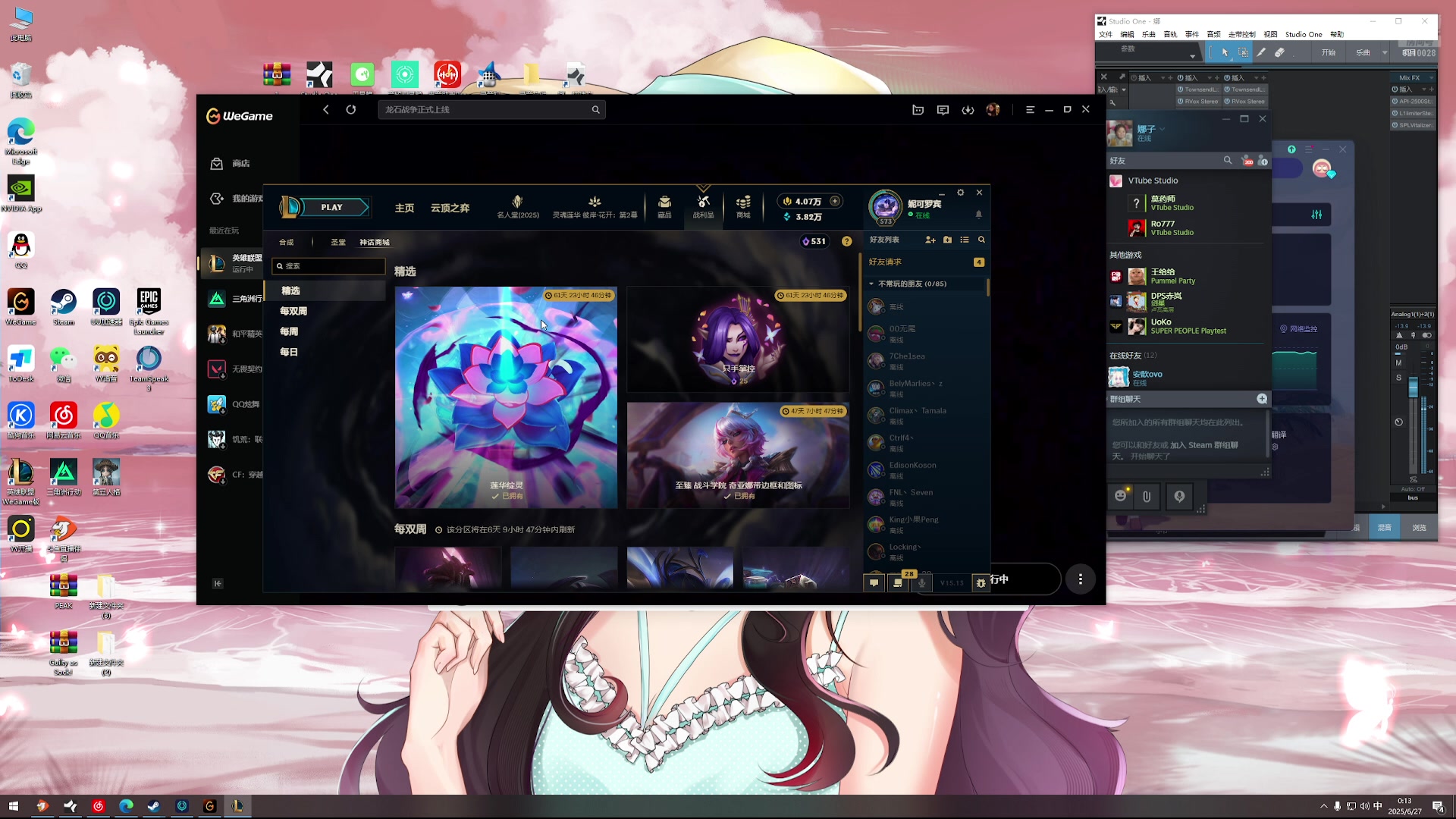Open the WeGame hamburger menu
Screen dimensions: 1456x819
click(x=1030, y=110)
